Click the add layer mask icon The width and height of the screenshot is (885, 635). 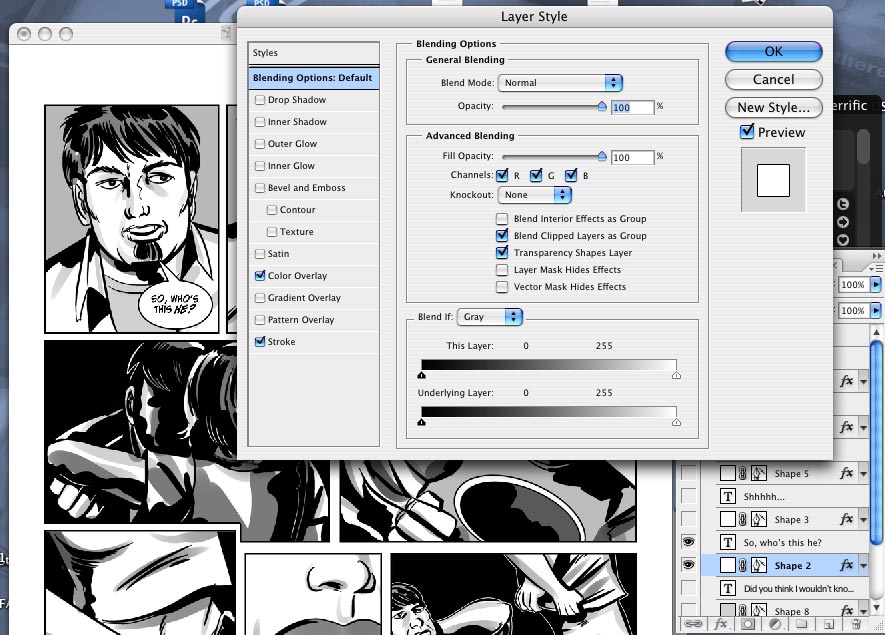pyautogui.click(x=746, y=625)
